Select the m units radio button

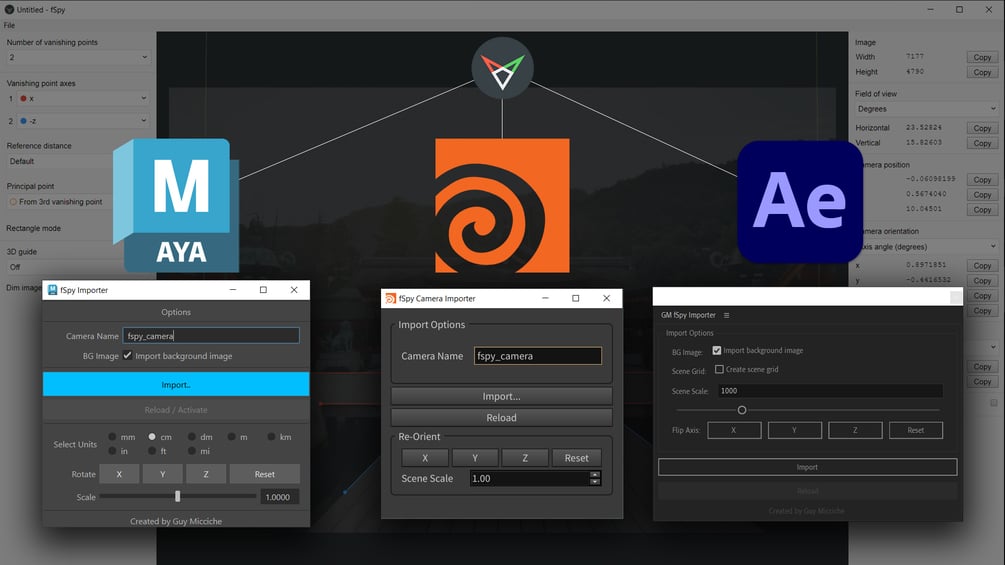[231, 437]
